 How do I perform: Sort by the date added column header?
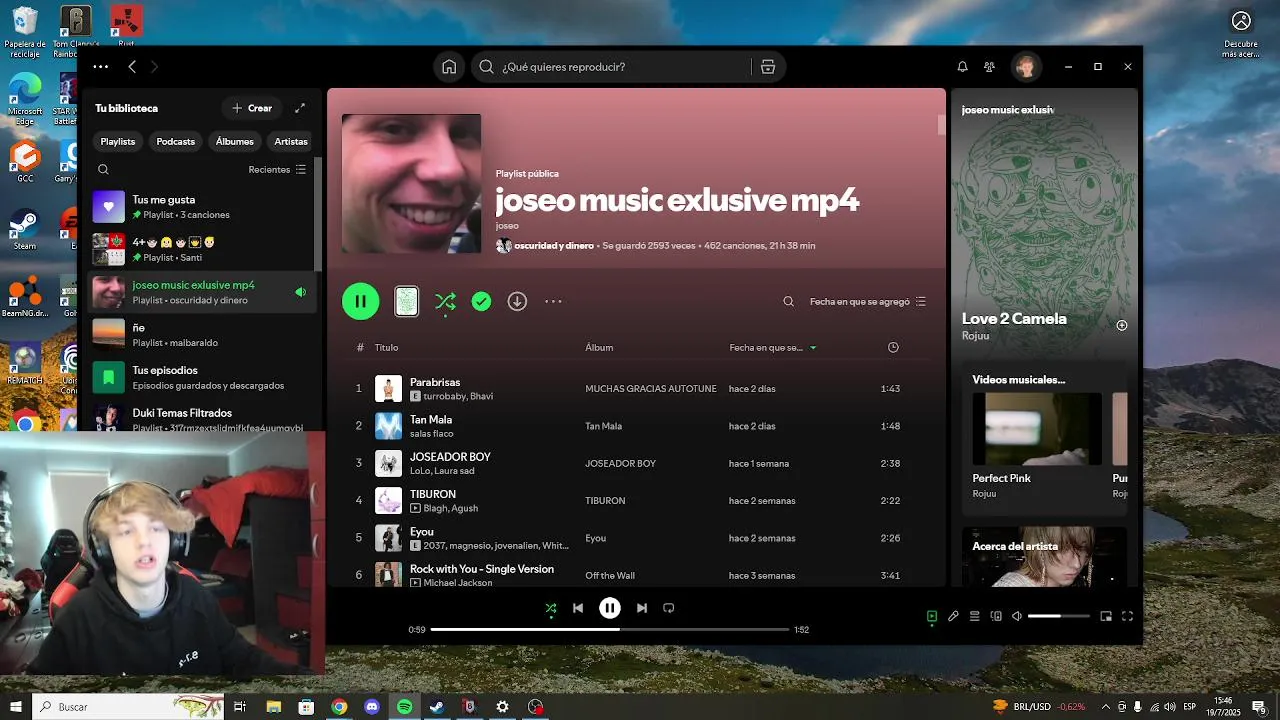[772, 347]
